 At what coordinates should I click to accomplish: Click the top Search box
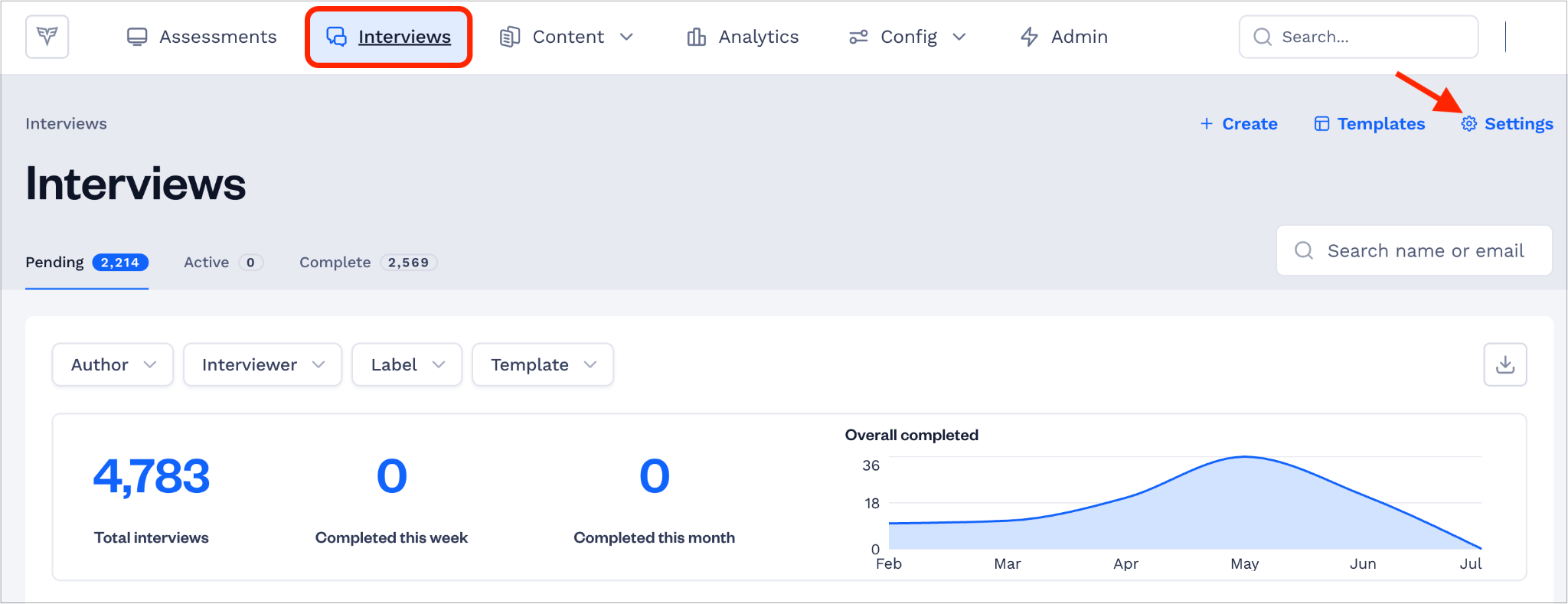pos(1358,37)
